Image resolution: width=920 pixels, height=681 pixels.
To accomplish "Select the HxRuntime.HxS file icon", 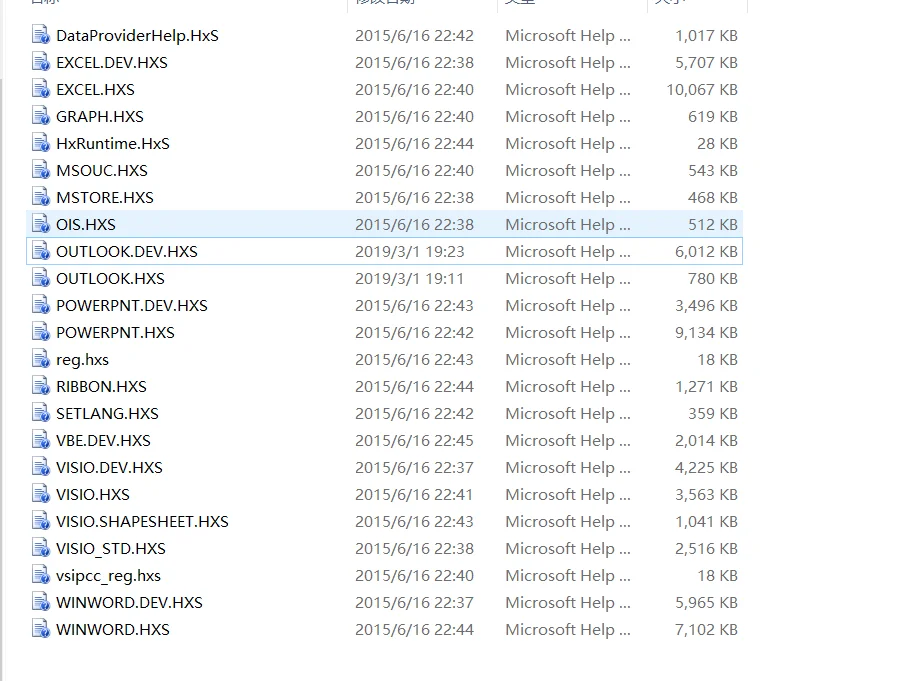I will (x=40, y=143).
